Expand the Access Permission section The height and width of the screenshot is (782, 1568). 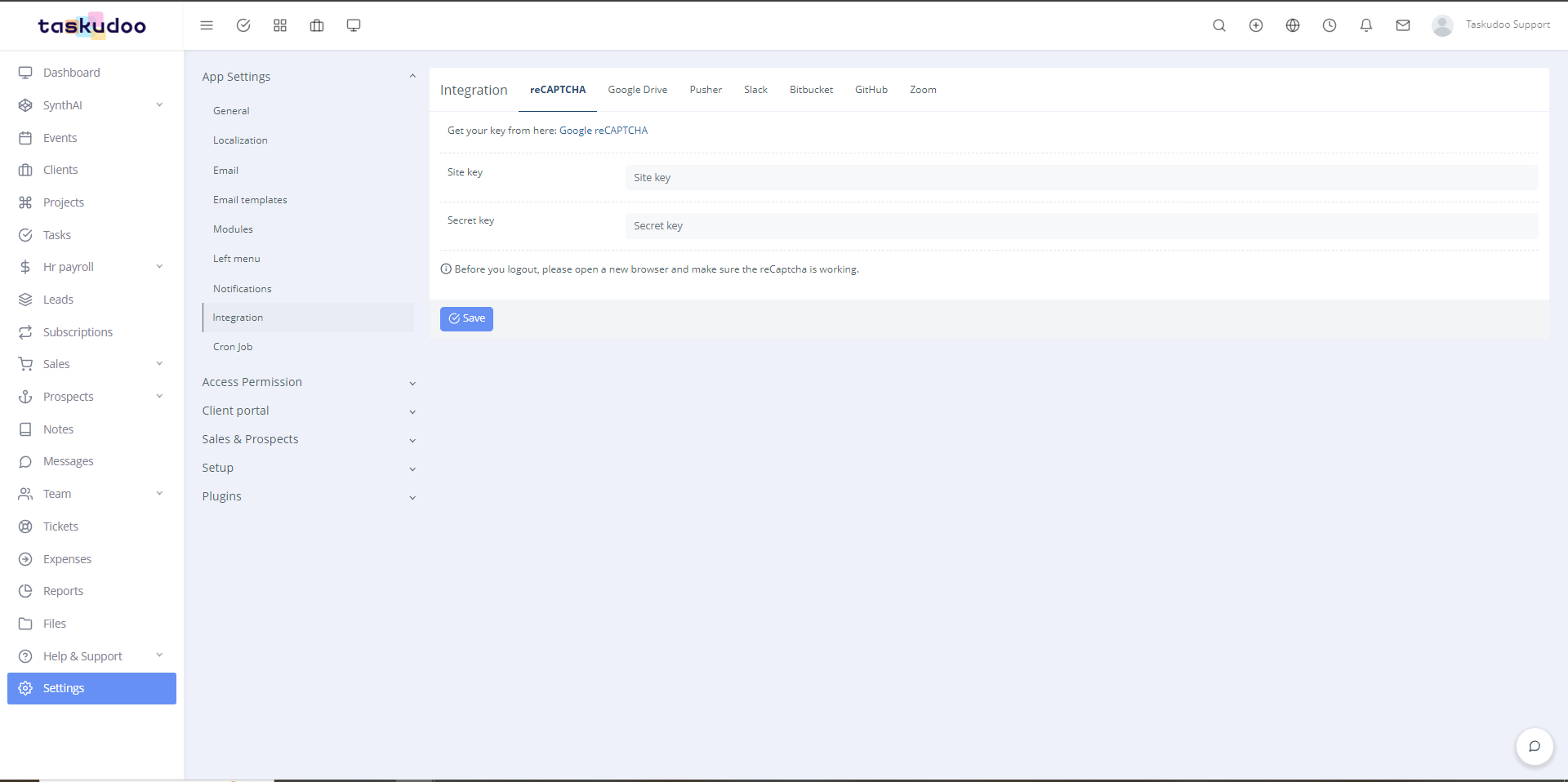point(309,382)
